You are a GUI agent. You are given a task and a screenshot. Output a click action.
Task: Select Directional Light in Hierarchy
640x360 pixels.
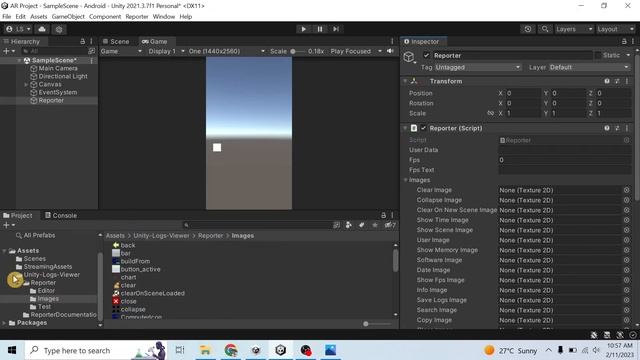[63, 76]
